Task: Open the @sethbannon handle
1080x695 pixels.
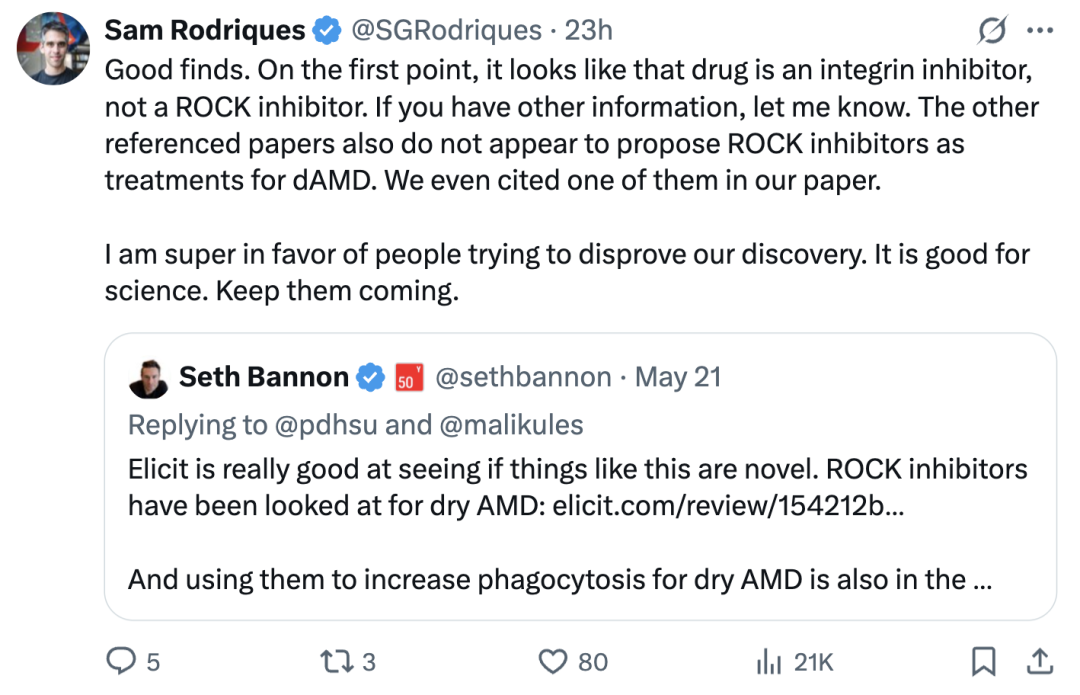Action: pyautogui.click(x=524, y=377)
